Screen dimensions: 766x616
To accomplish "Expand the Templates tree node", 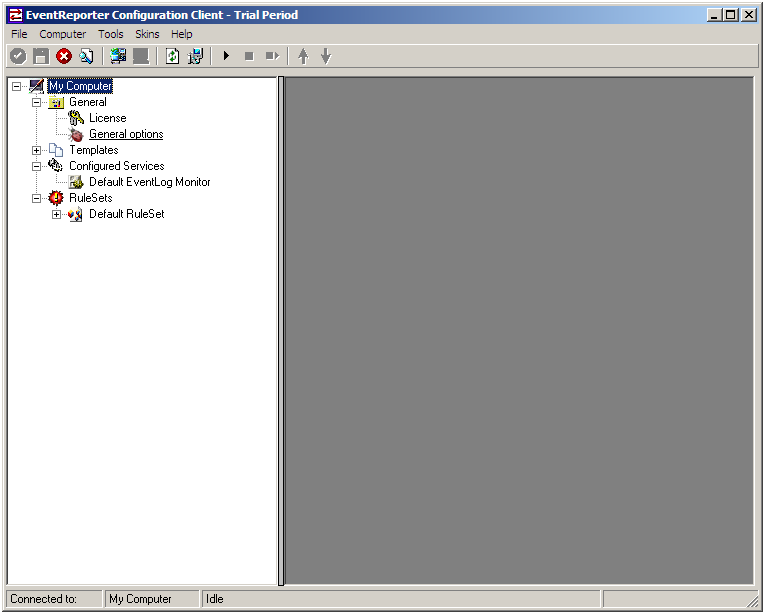I will point(37,150).
